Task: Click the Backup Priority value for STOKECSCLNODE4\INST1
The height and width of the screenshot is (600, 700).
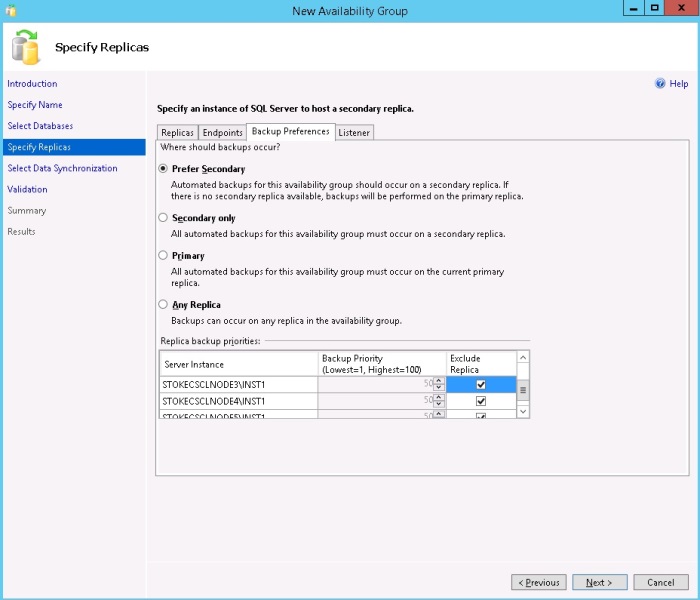Action: (376, 401)
